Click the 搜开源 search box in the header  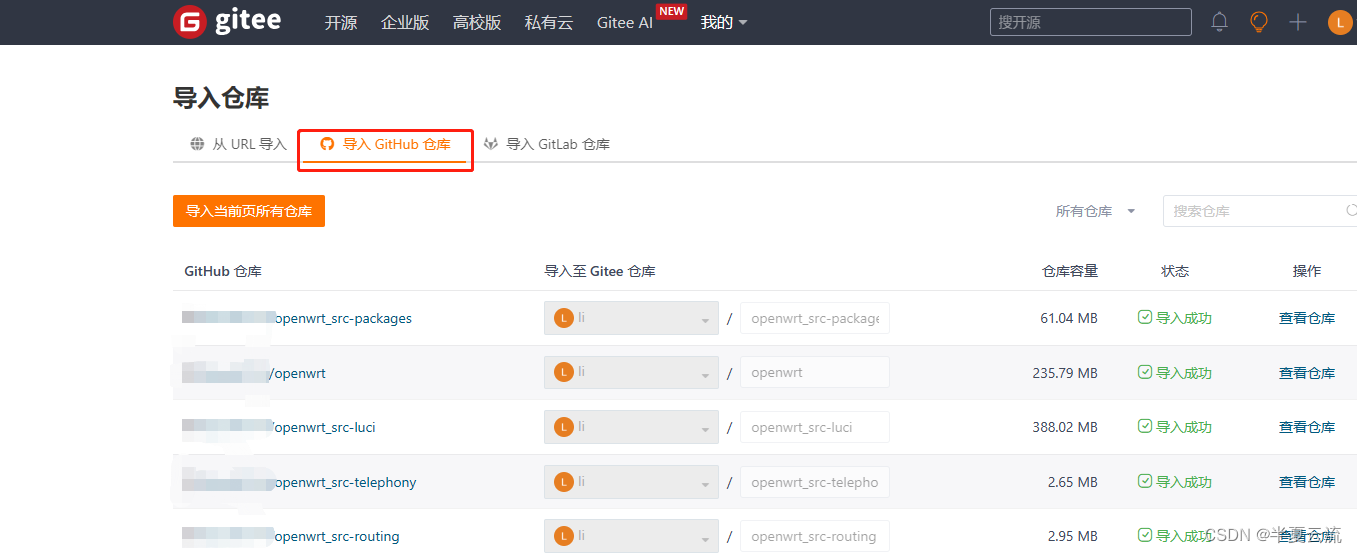tap(1091, 22)
